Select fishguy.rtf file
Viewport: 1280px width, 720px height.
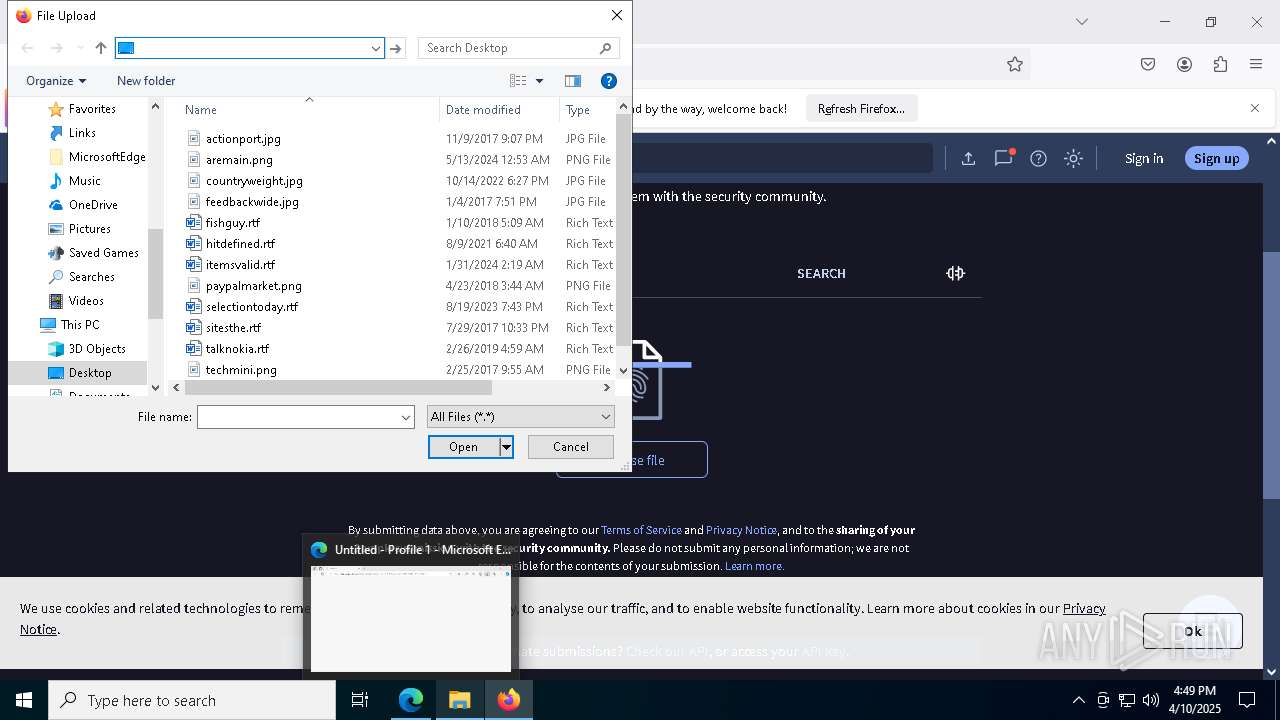[x=232, y=223]
